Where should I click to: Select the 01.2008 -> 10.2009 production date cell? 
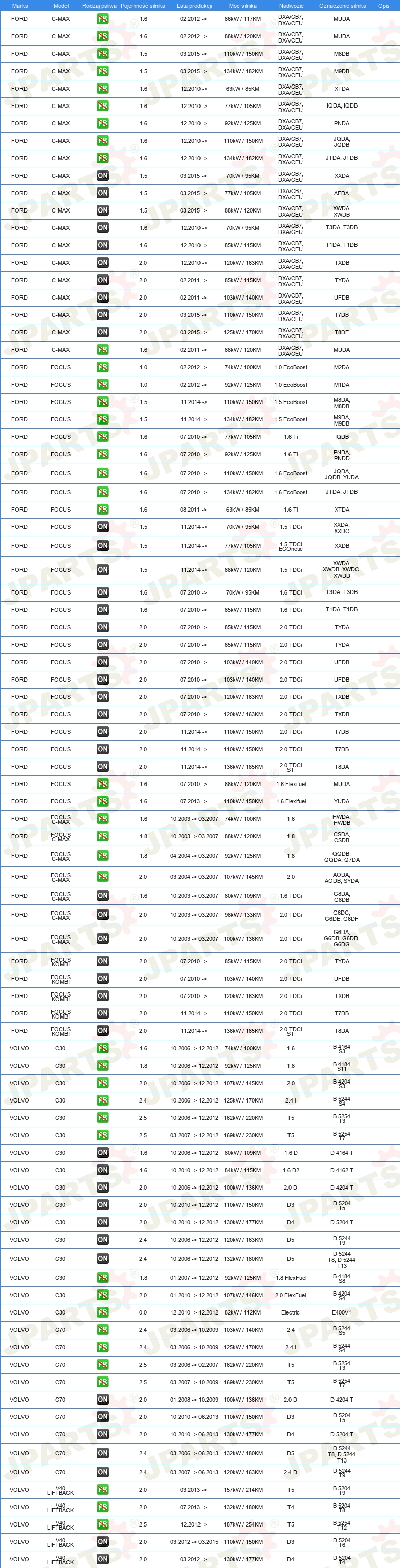194,1400
